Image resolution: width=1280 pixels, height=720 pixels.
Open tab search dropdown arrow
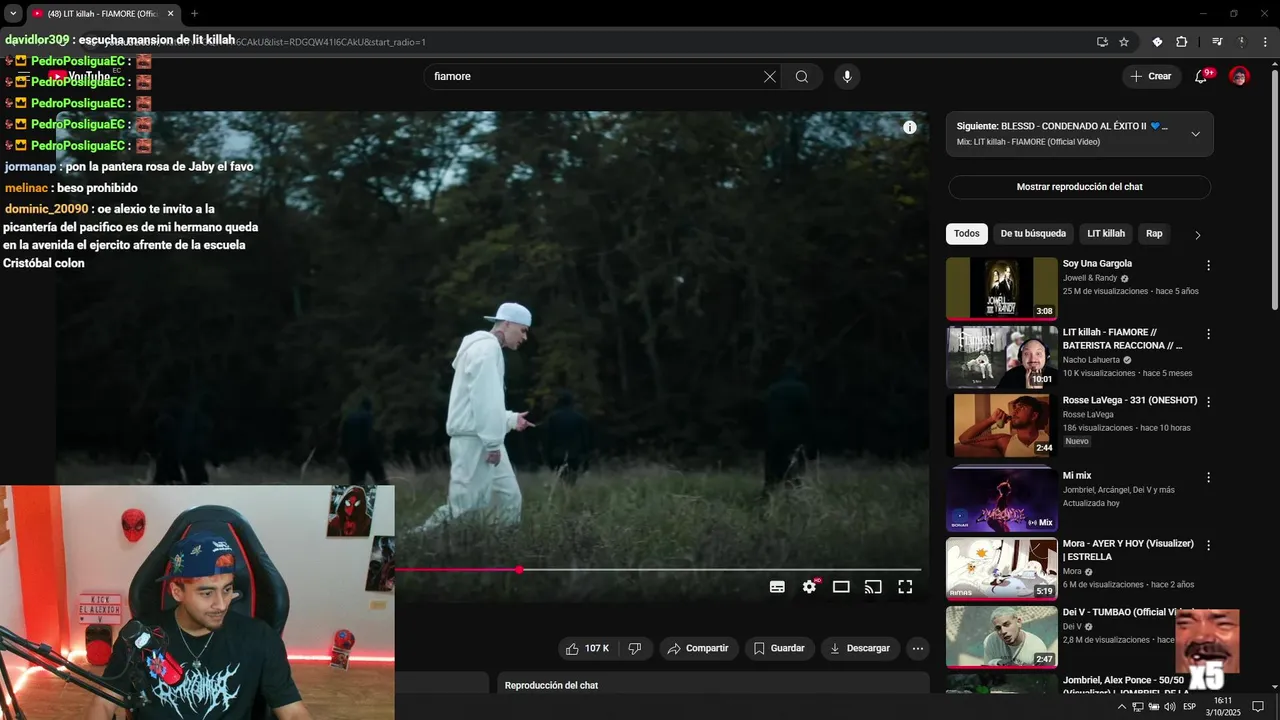point(13,14)
